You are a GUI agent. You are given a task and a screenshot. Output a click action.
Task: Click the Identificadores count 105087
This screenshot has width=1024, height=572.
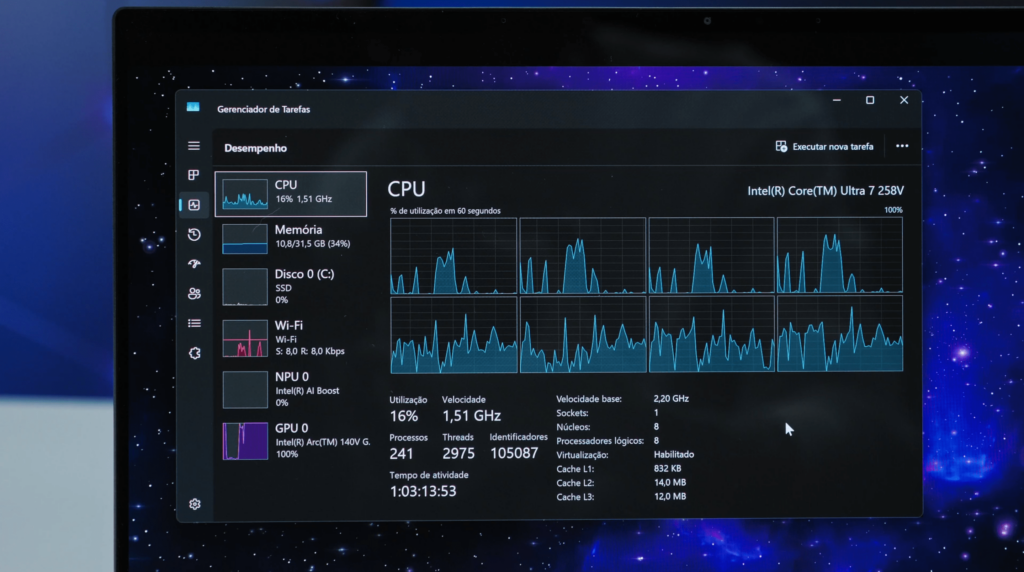(x=514, y=453)
